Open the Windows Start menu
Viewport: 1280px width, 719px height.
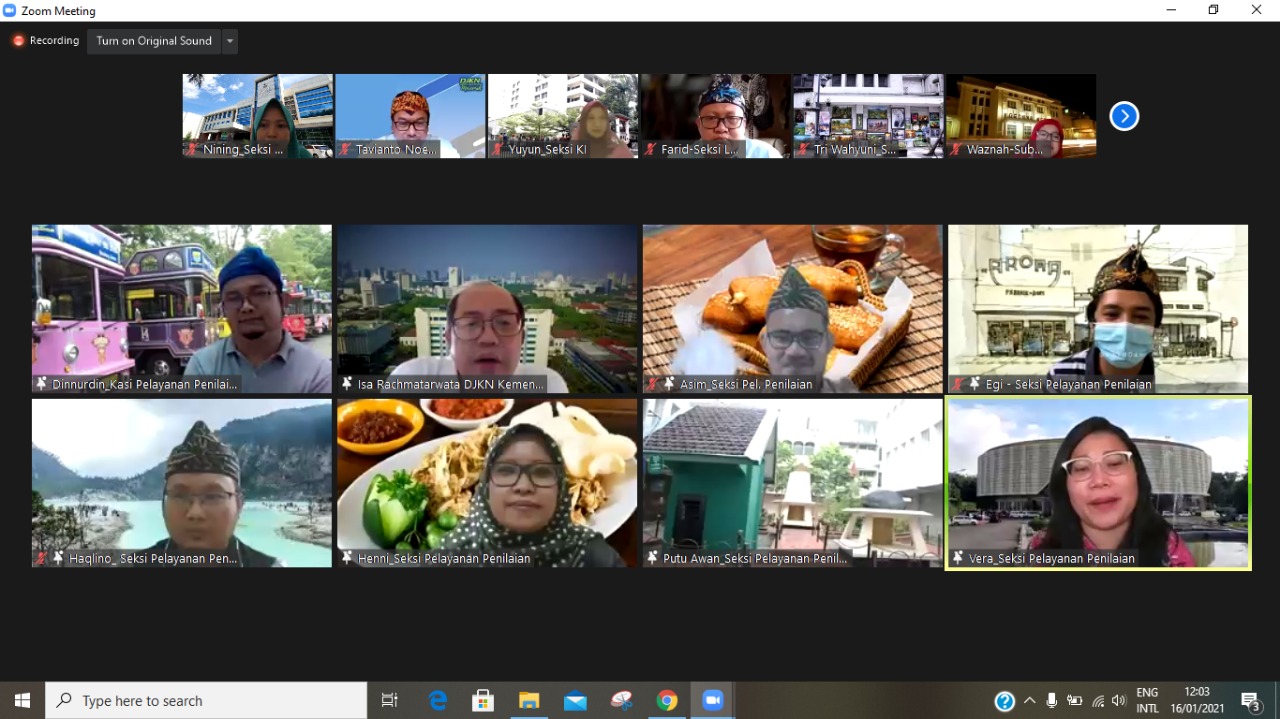point(22,701)
